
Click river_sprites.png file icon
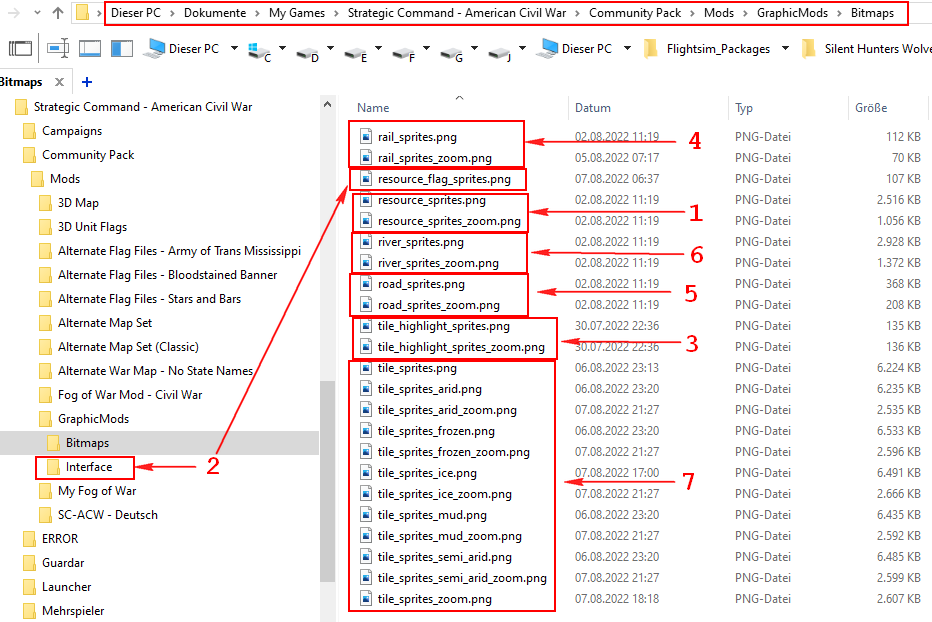[366, 242]
